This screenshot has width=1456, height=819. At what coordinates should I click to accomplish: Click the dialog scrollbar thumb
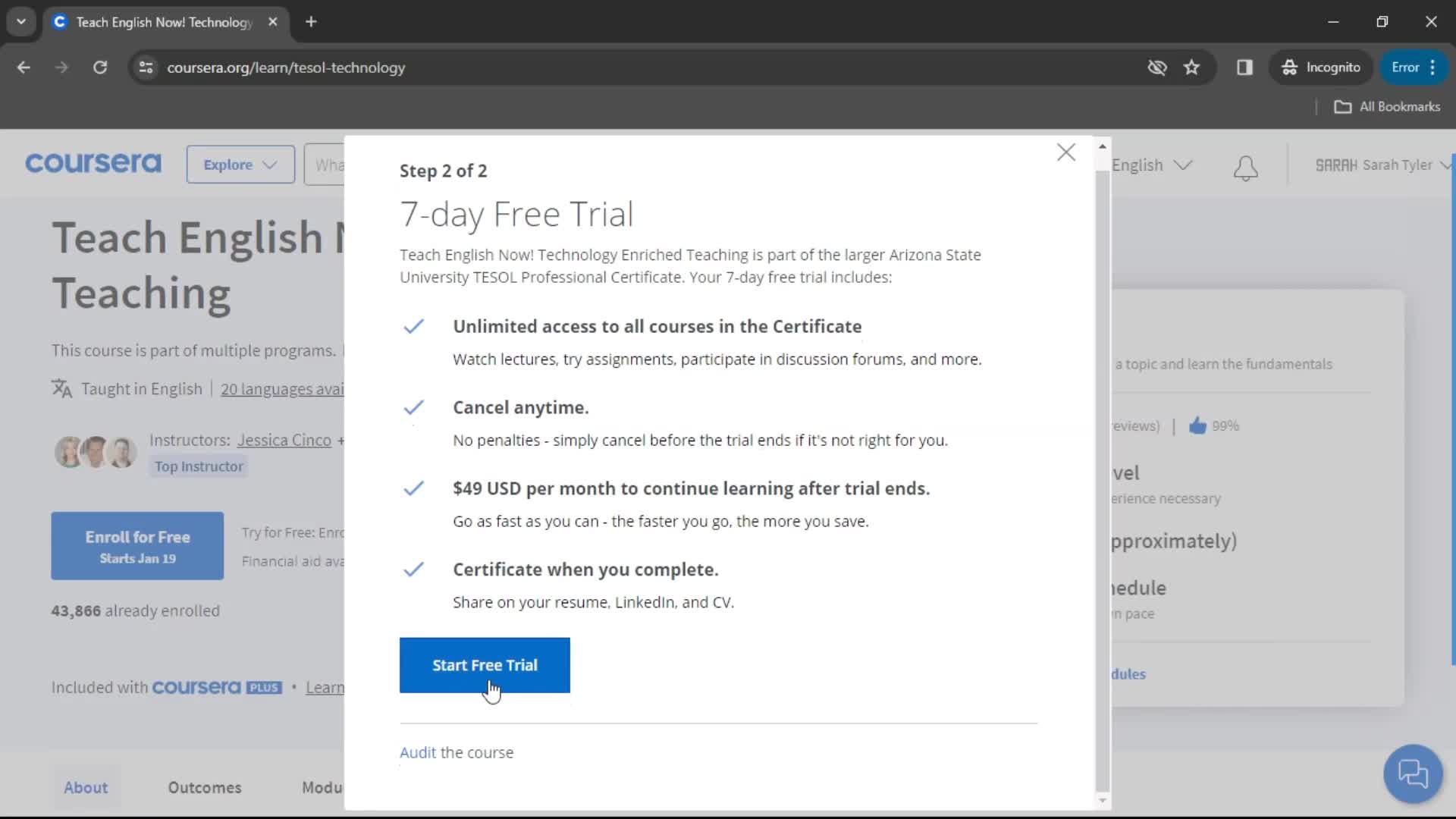click(1103, 481)
